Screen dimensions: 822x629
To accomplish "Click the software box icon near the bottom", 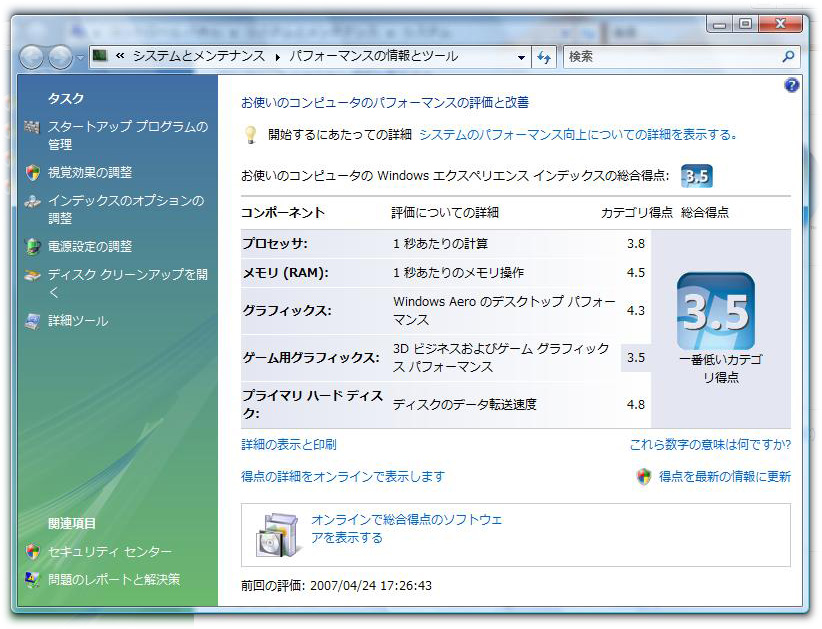I will tap(278, 535).
